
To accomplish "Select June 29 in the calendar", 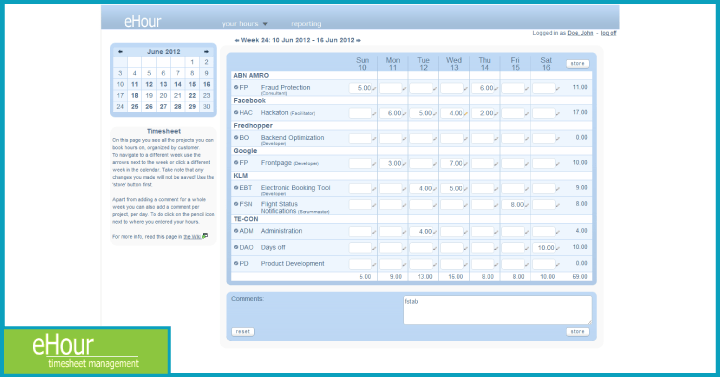I will pyautogui.click(x=192, y=107).
